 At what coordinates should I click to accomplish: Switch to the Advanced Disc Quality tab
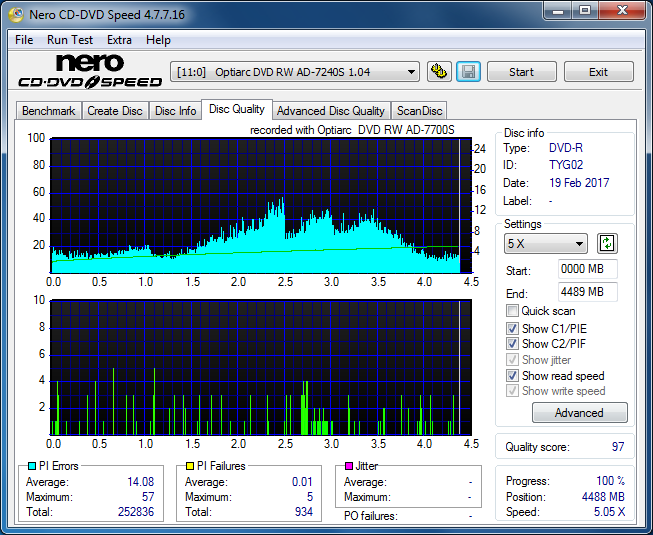point(331,111)
